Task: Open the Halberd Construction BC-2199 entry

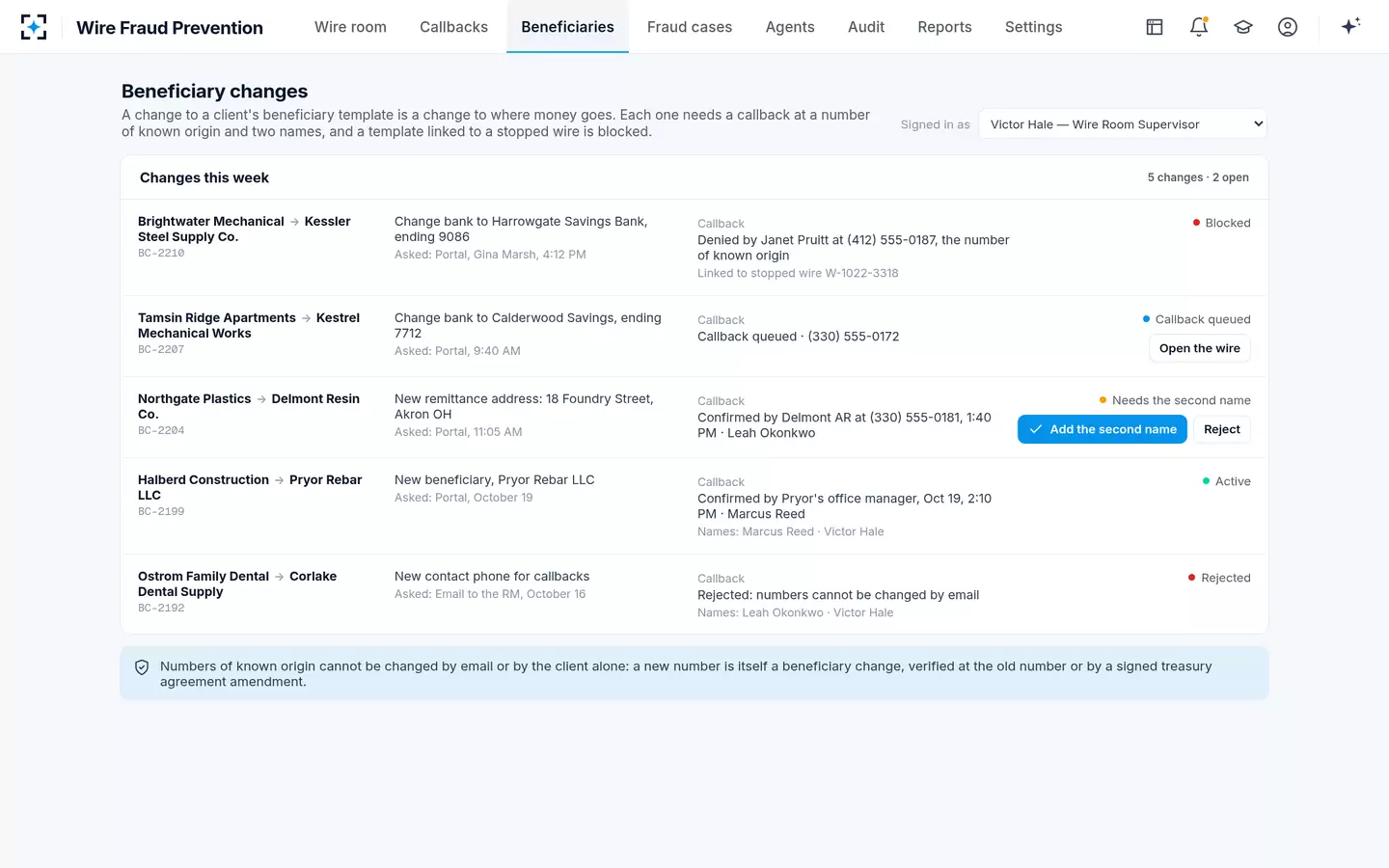Action: (x=694, y=505)
